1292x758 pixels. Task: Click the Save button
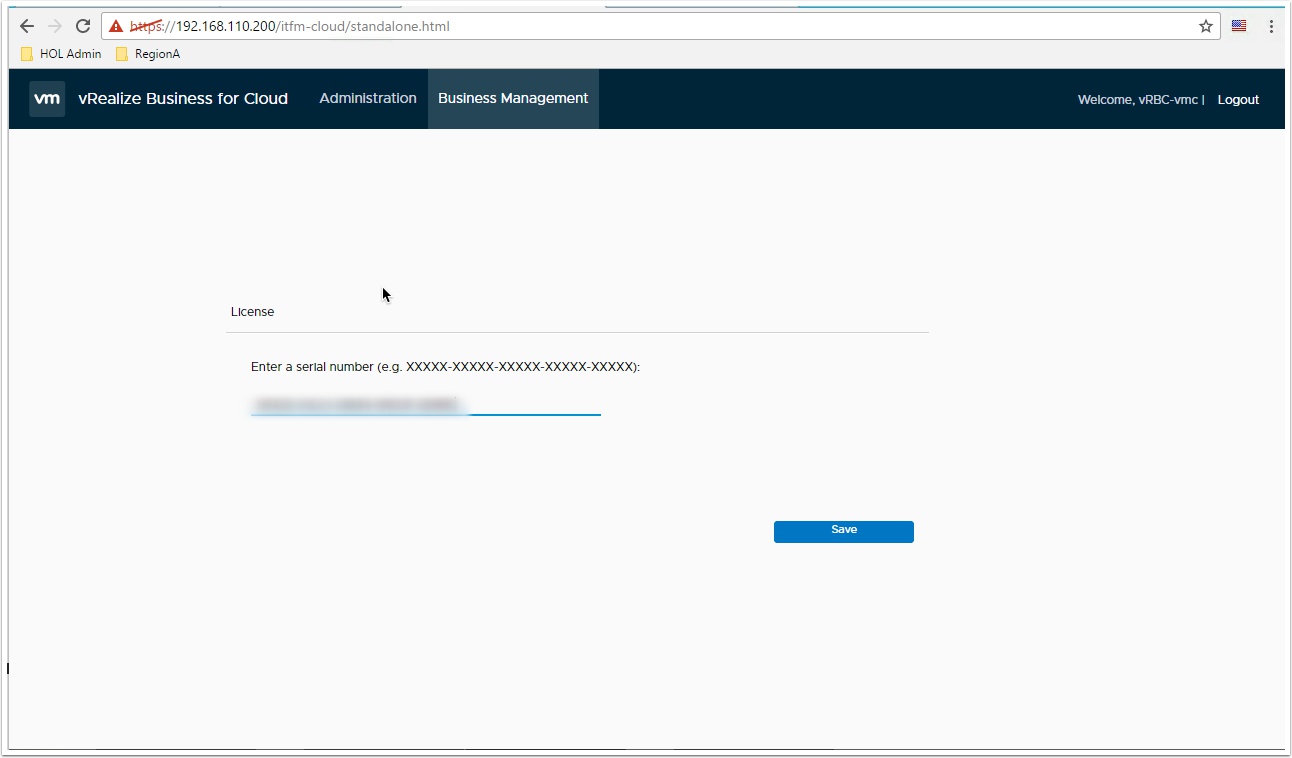[x=844, y=531]
